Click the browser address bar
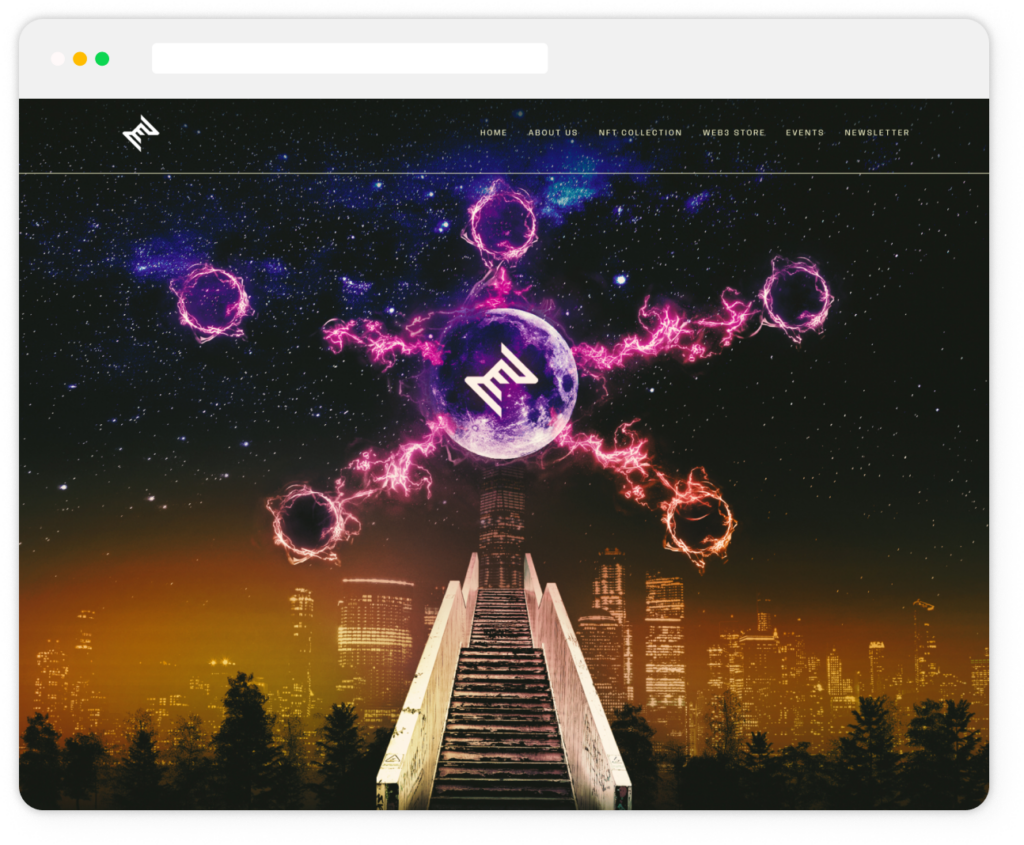The width and height of the screenshot is (1024, 845). (349, 58)
